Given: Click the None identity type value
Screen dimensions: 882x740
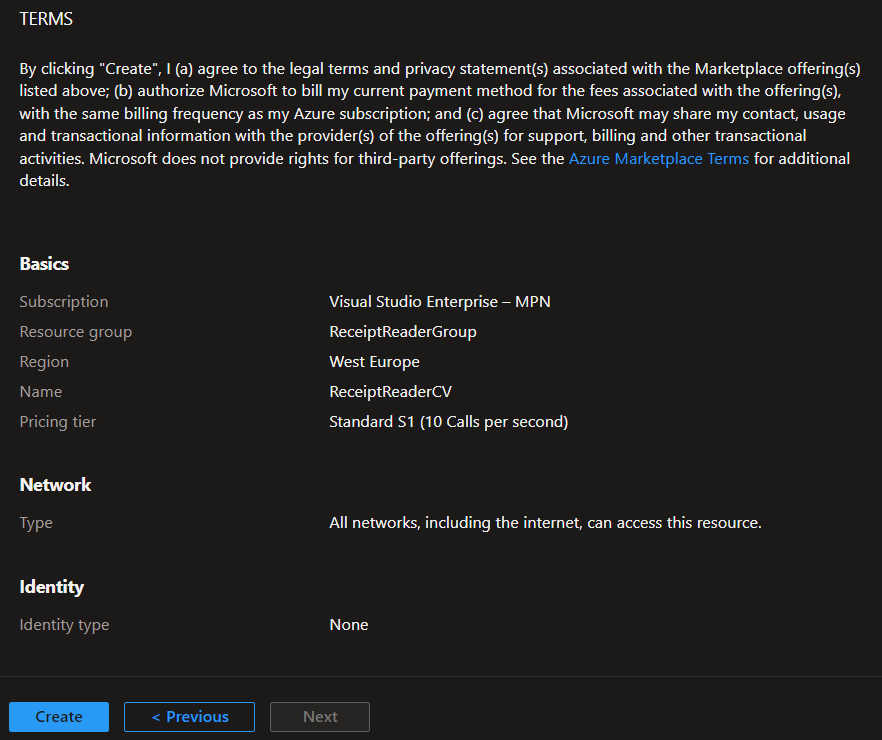Looking at the screenshot, I should pyautogui.click(x=348, y=624).
